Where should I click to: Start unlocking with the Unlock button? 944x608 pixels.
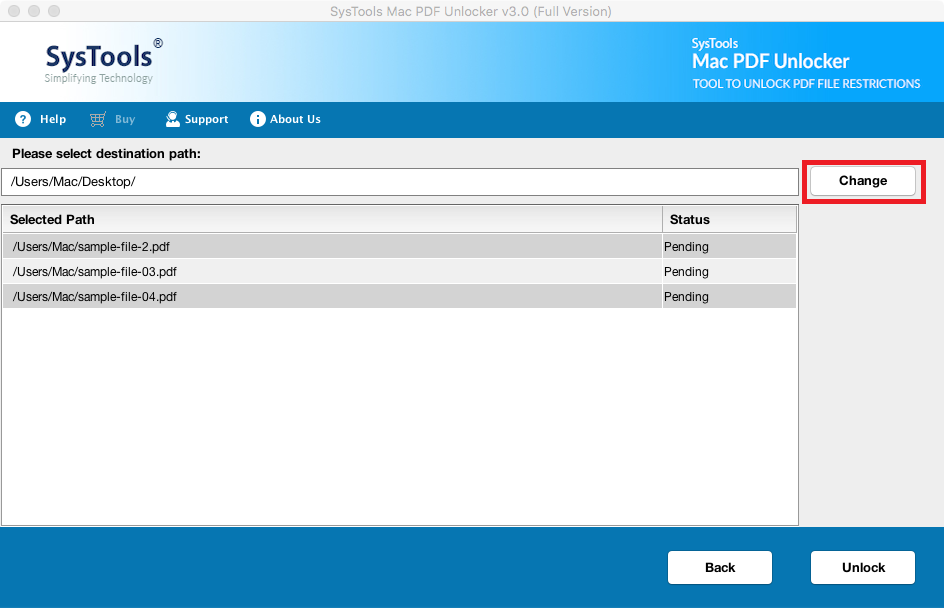pos(863,567)
